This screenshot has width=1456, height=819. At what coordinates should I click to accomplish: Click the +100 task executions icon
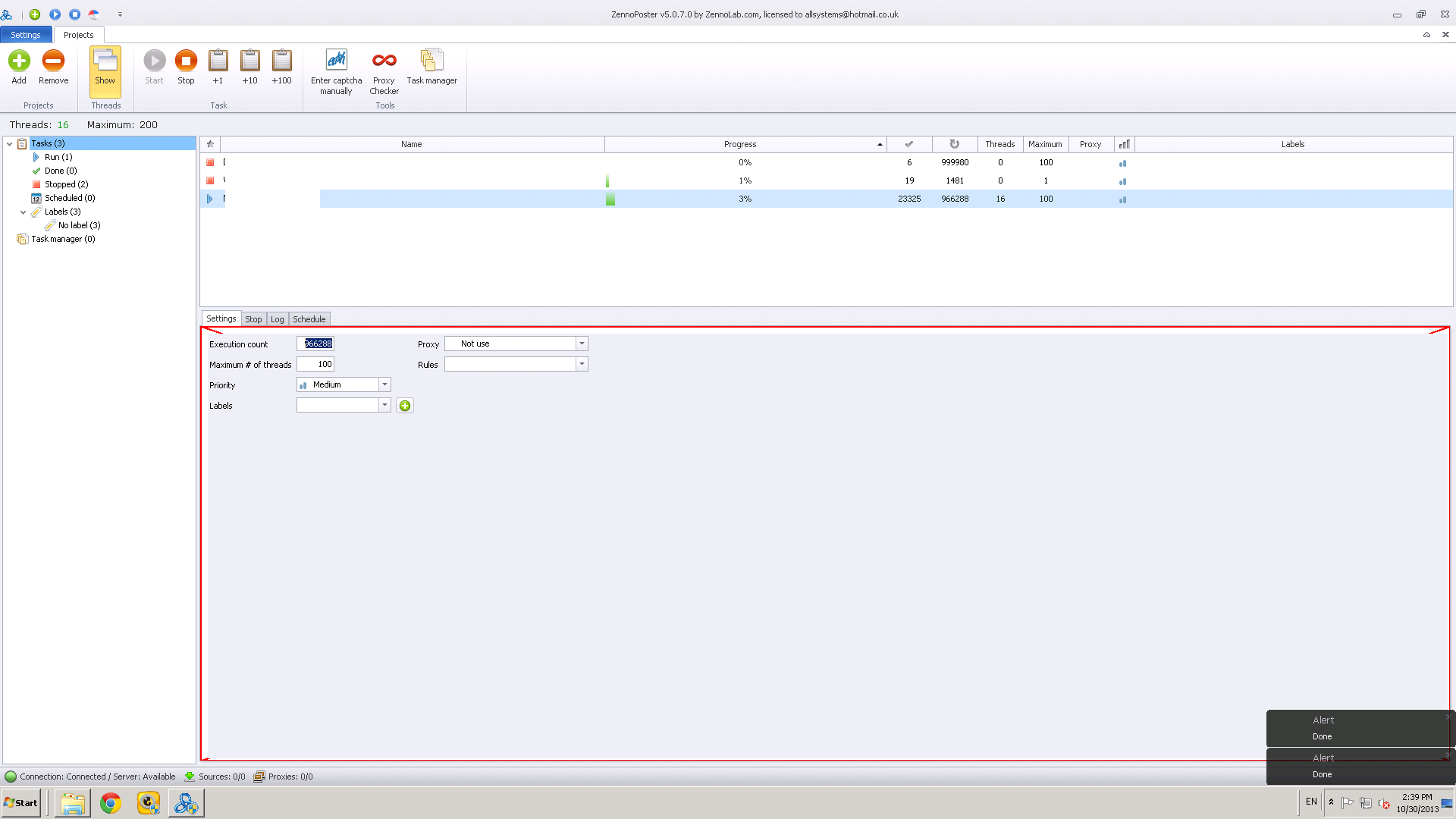point(281,61)
